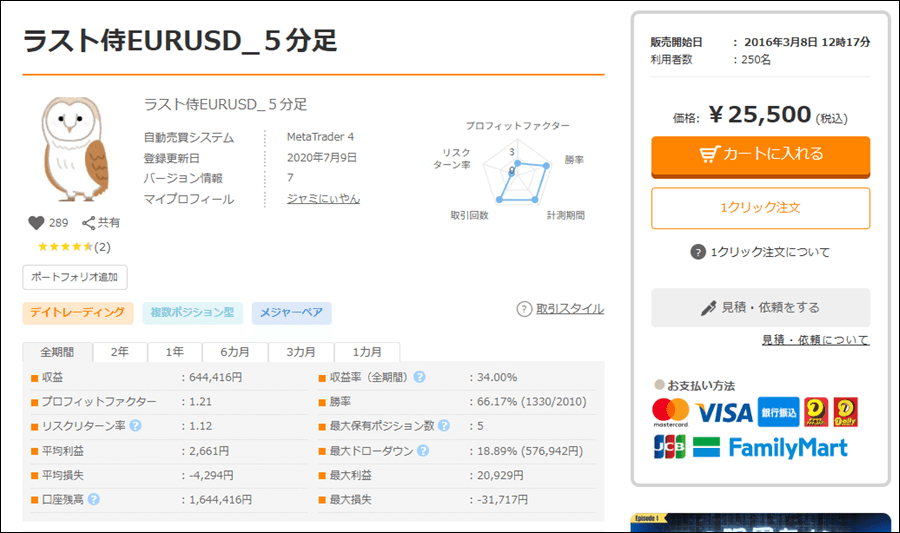Click the heart favorite icon

(x=36, y=223)
